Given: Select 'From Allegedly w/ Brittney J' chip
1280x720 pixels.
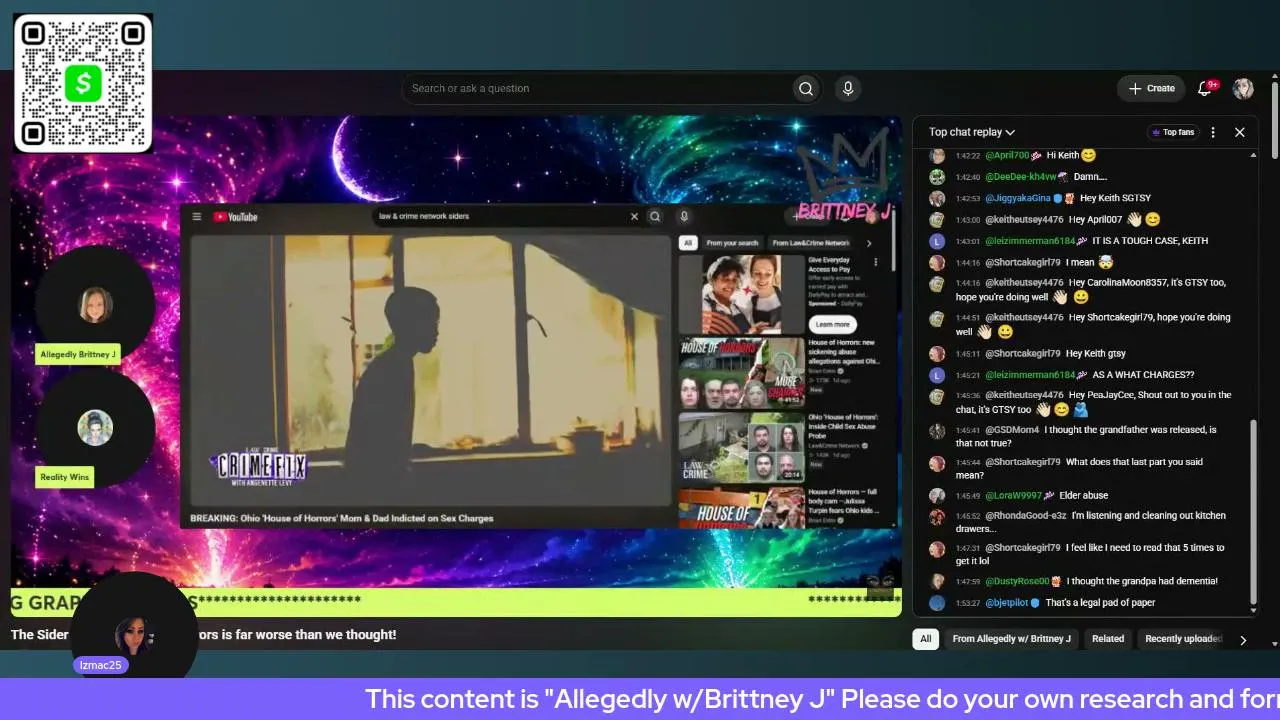Looking at the screenshot, I should click(1012, 639).
